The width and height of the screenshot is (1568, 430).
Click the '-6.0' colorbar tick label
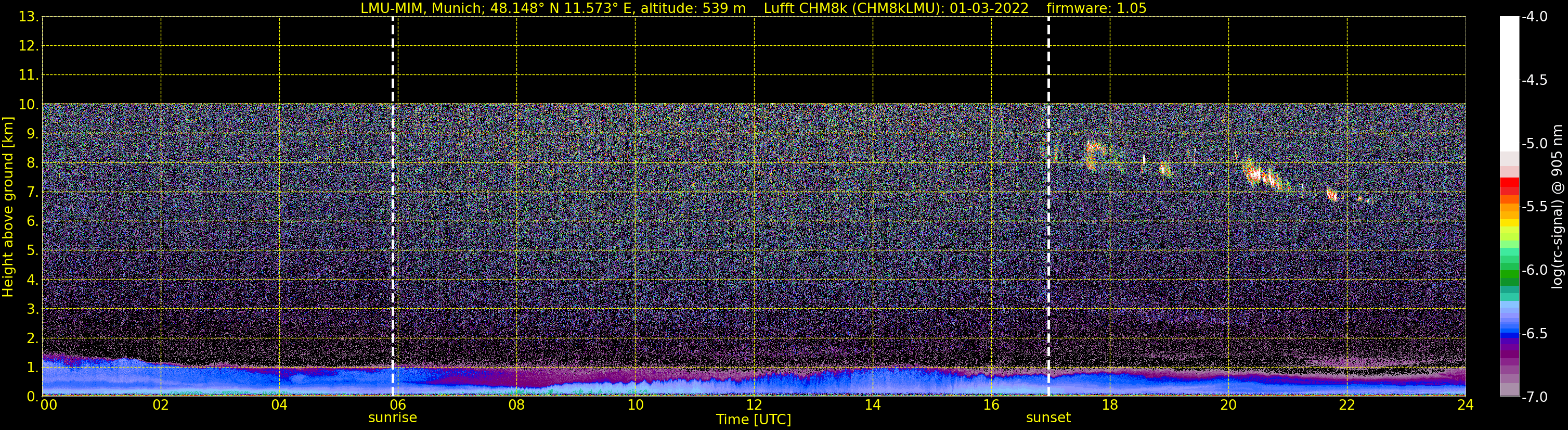(1534, 270)
